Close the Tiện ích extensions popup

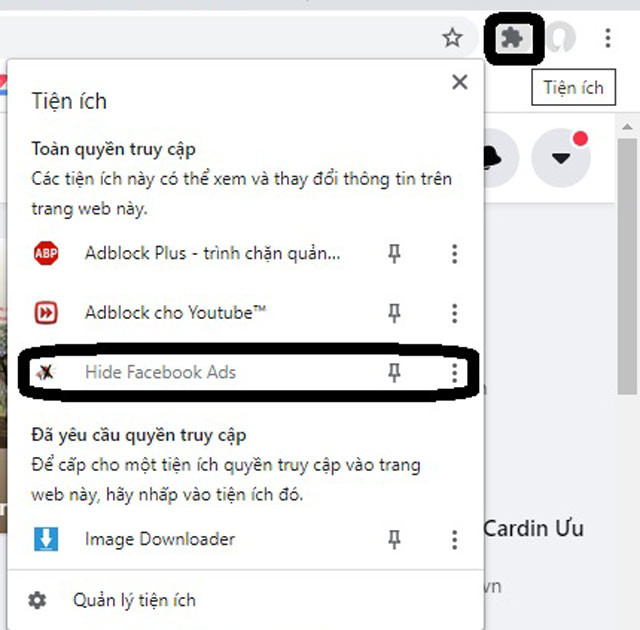tap(459, 82)
